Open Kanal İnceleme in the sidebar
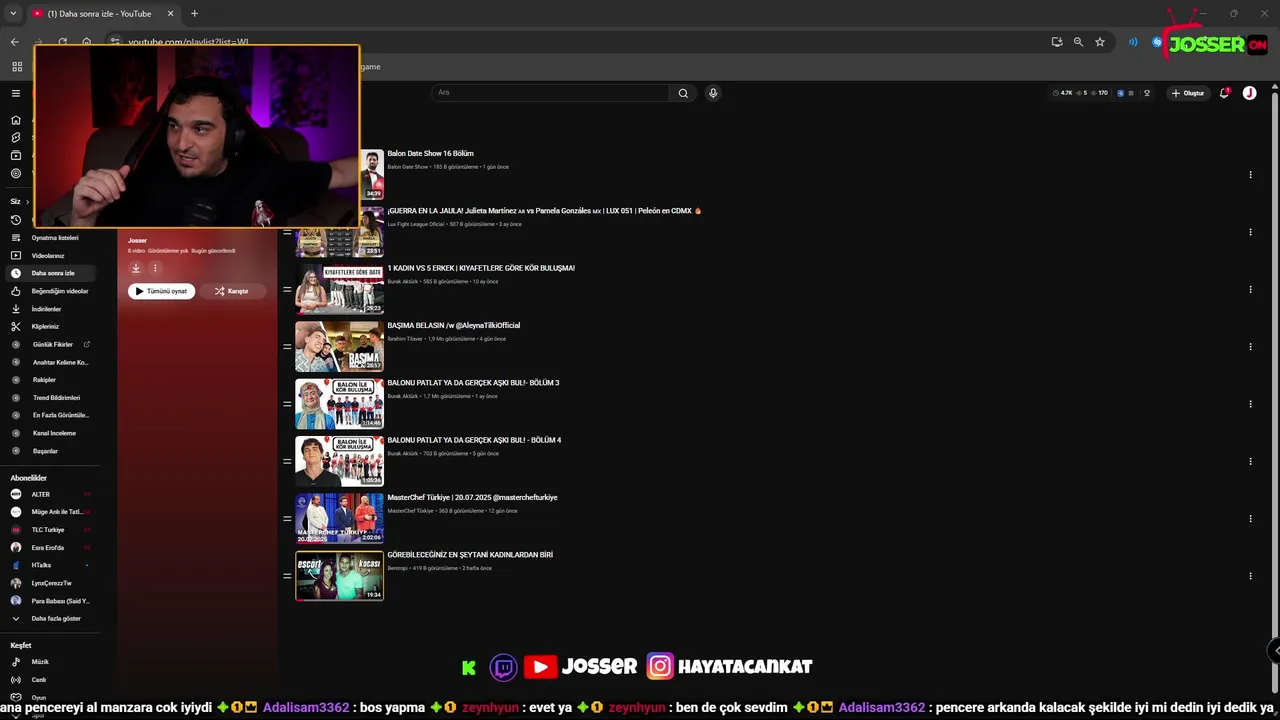 pyautogui.click(x=54, y=433)
